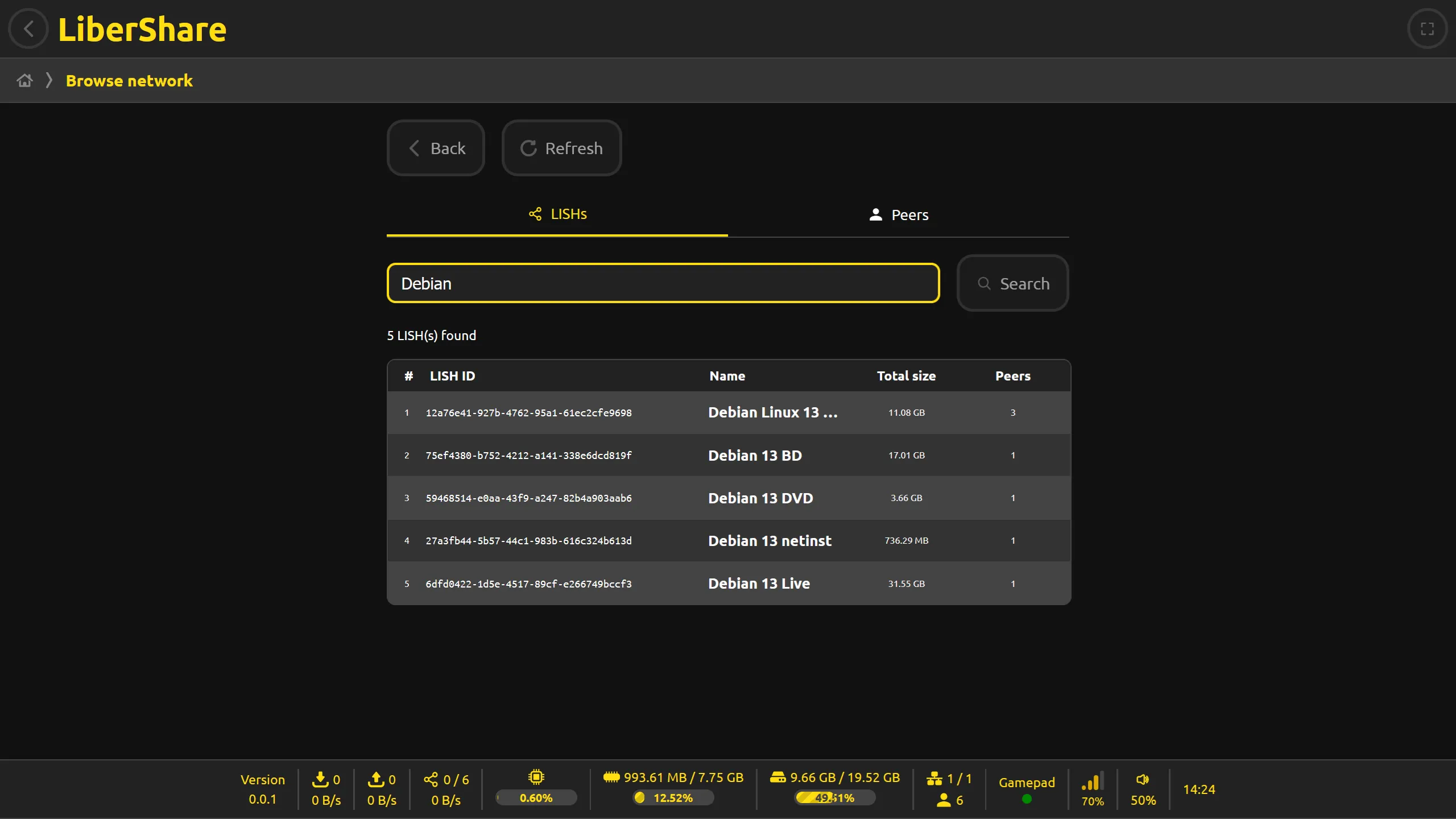Click the 993.61 MB / 7.75 GB memory text
Image resolution: width=1456 pixels, height=819 pixels.
684,777
